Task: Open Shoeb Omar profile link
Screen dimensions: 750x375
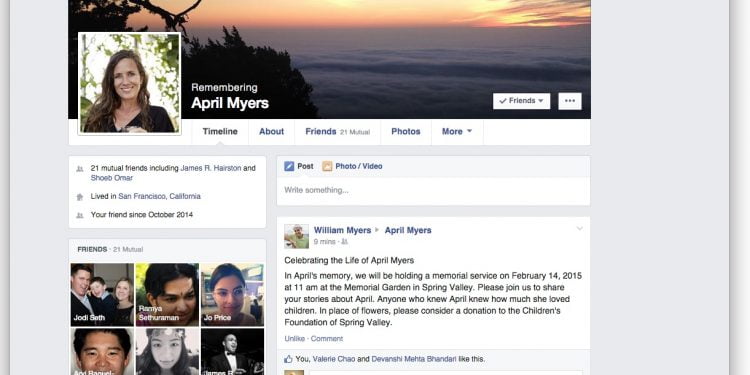Action: click(112, 178)
